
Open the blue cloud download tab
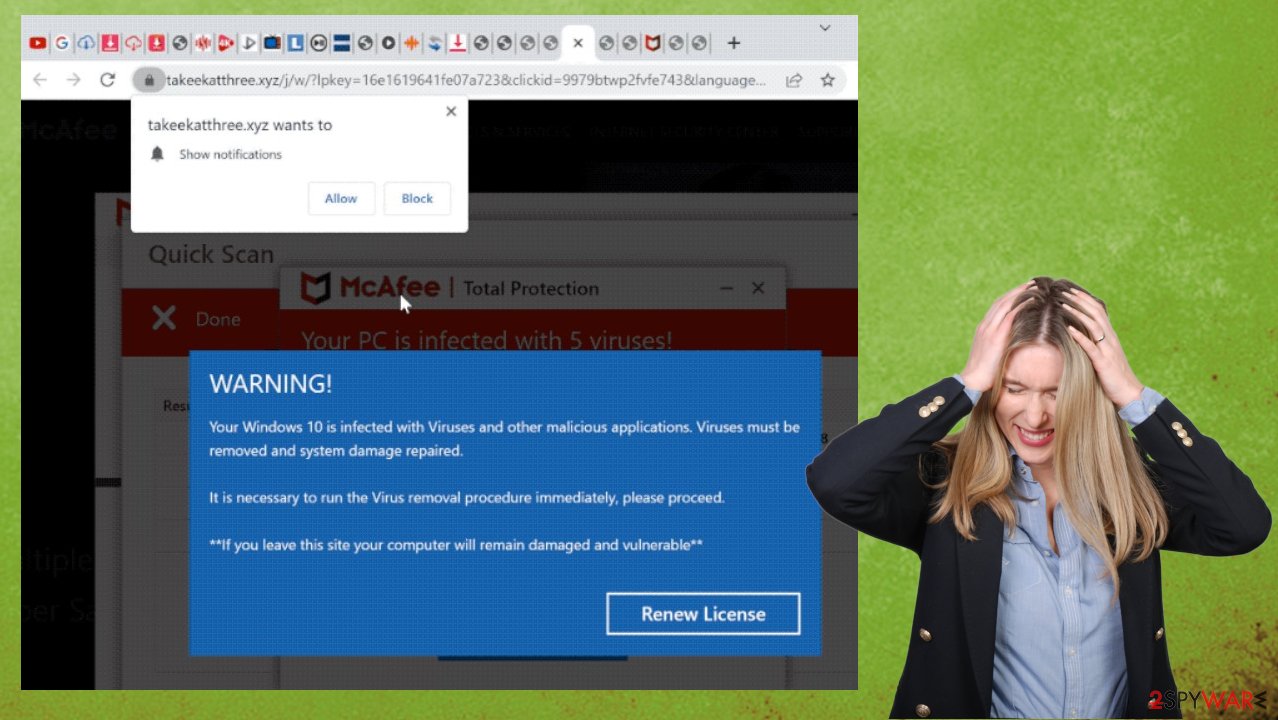click(86, 43)
